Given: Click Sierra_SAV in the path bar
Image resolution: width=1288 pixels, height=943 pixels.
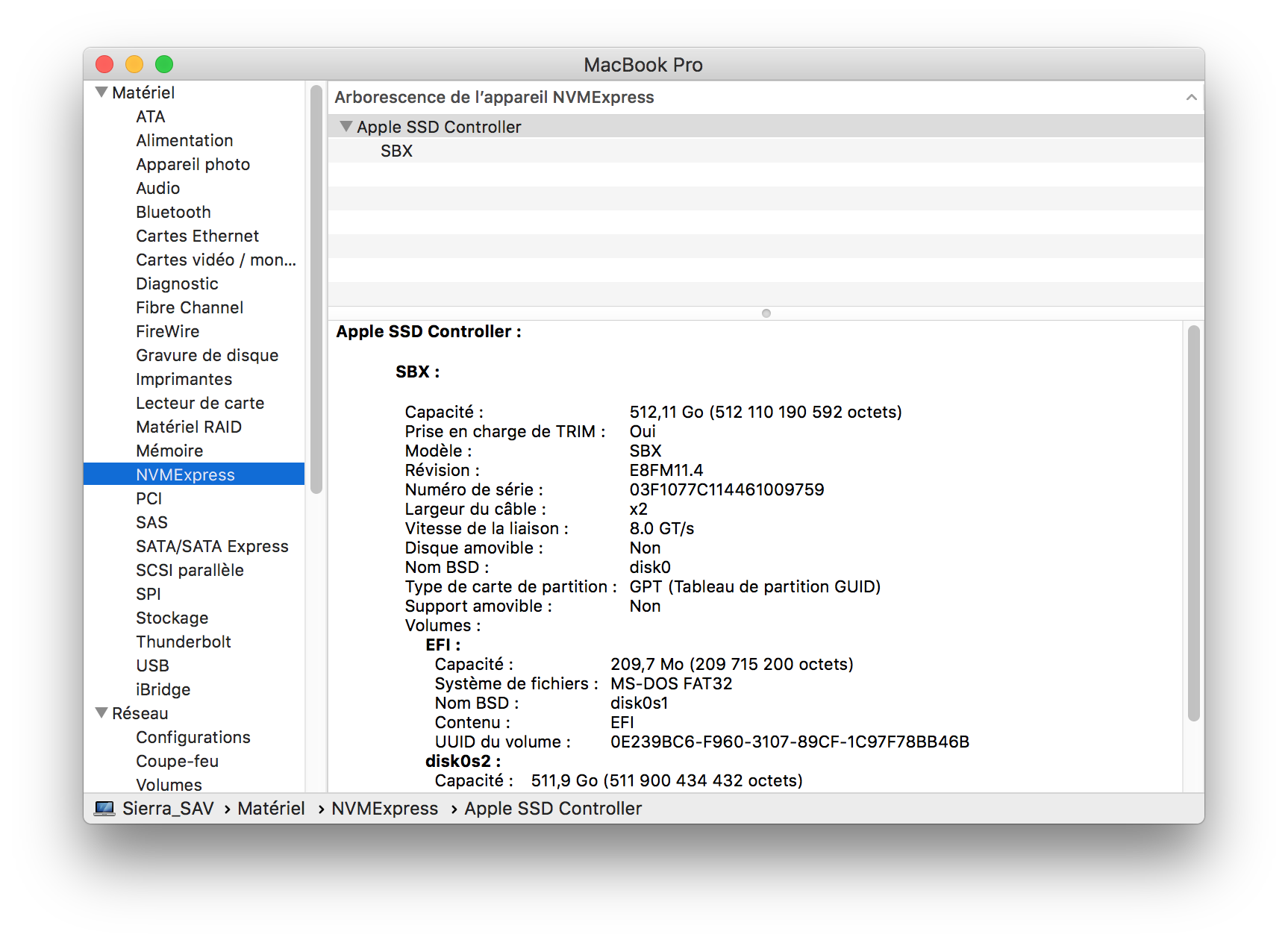Looking at the screenshot, I should tap(168, 809).
